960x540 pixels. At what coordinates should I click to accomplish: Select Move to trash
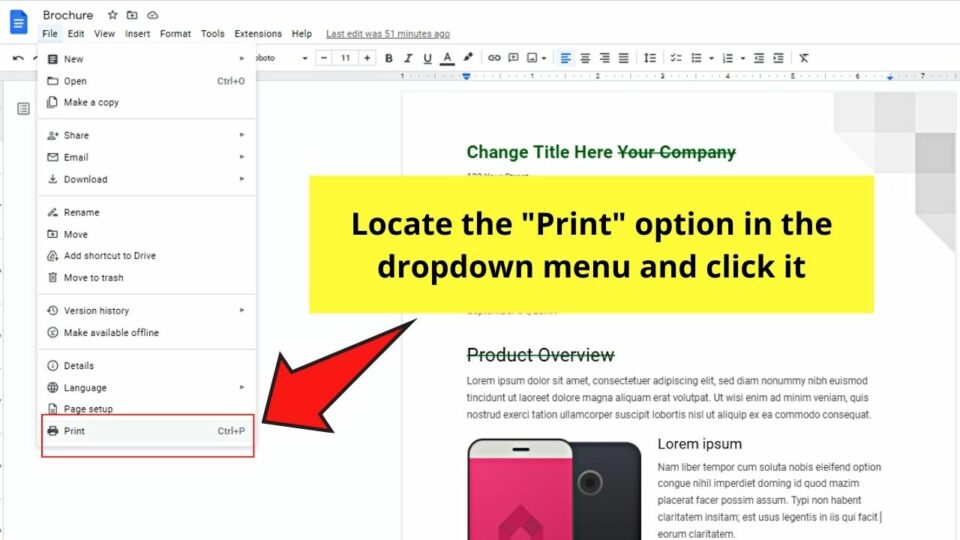pyautogui.click(x=147, y=278)
